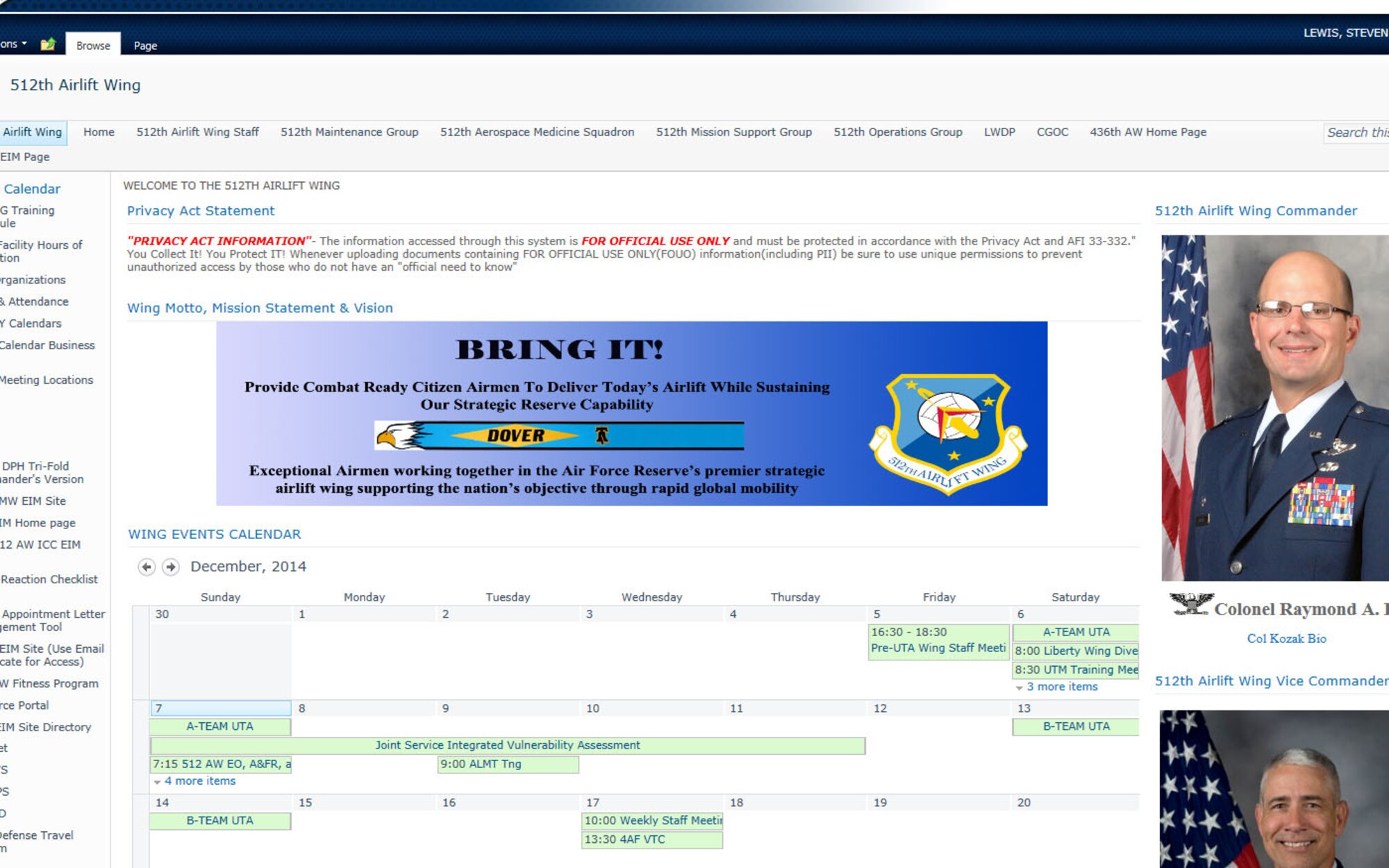Open the Privacy Act Statement link

pos(201,210)
